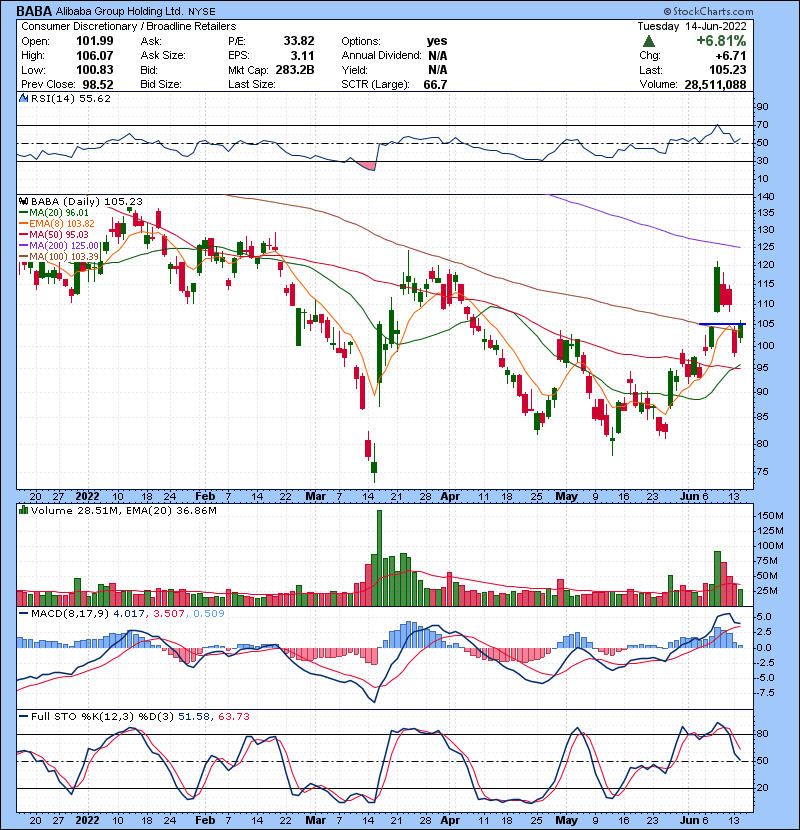Click the Low value 100.83
Image resolution: width=800 pixels, height=830 pixels.
(x=95, y=70)
